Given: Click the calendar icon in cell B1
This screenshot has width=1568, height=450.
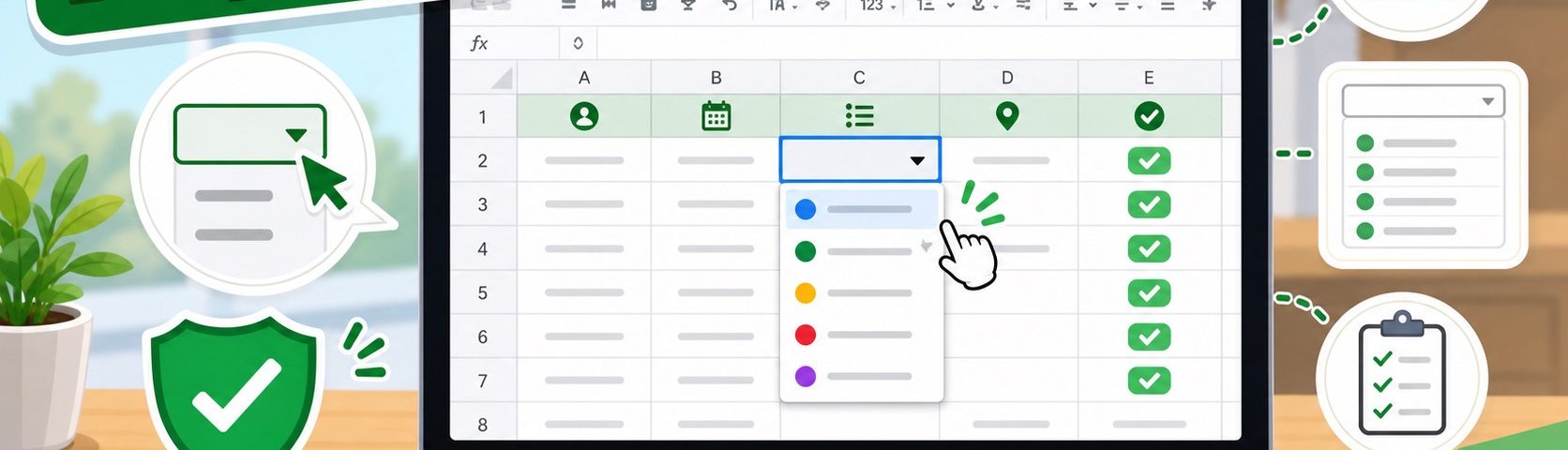Looking at the screenshot, I should click(716, 115).
